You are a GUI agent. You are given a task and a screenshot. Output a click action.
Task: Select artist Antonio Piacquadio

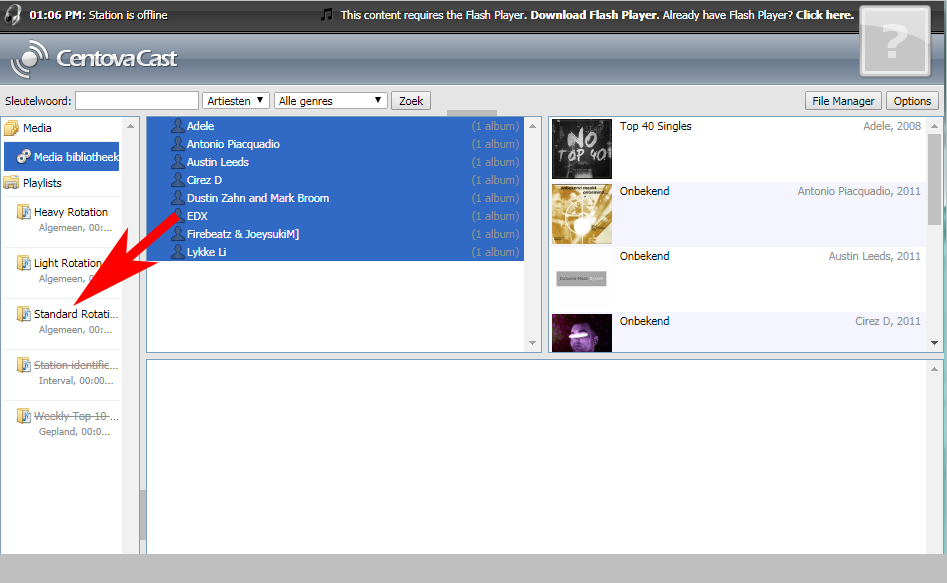pyautogui.click(x=335, y=144)
